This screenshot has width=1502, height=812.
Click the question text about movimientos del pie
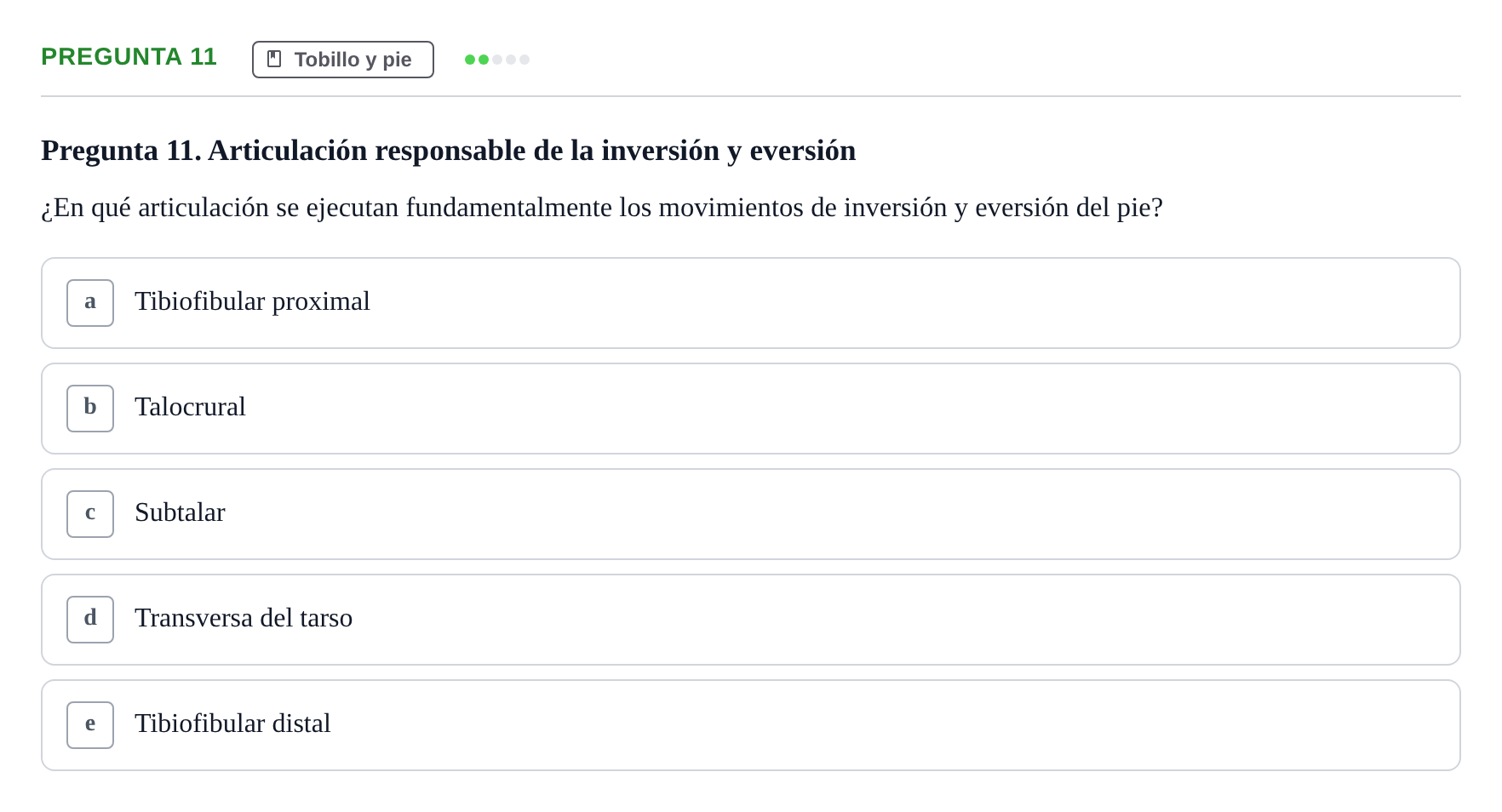602,208
